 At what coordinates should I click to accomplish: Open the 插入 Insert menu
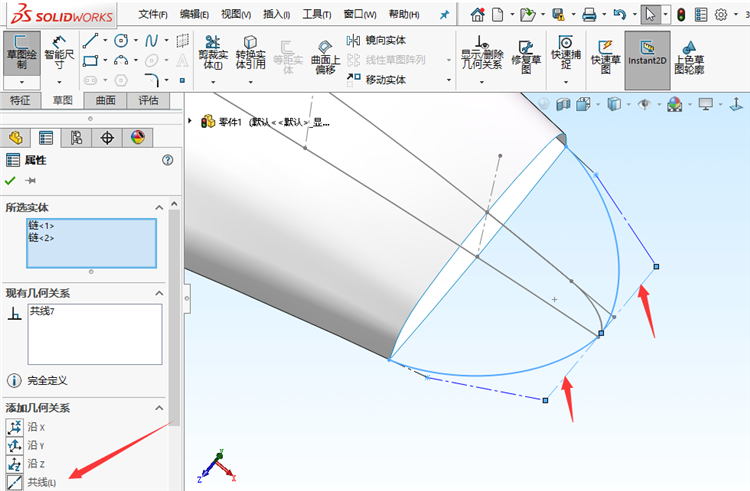(276, 14)
